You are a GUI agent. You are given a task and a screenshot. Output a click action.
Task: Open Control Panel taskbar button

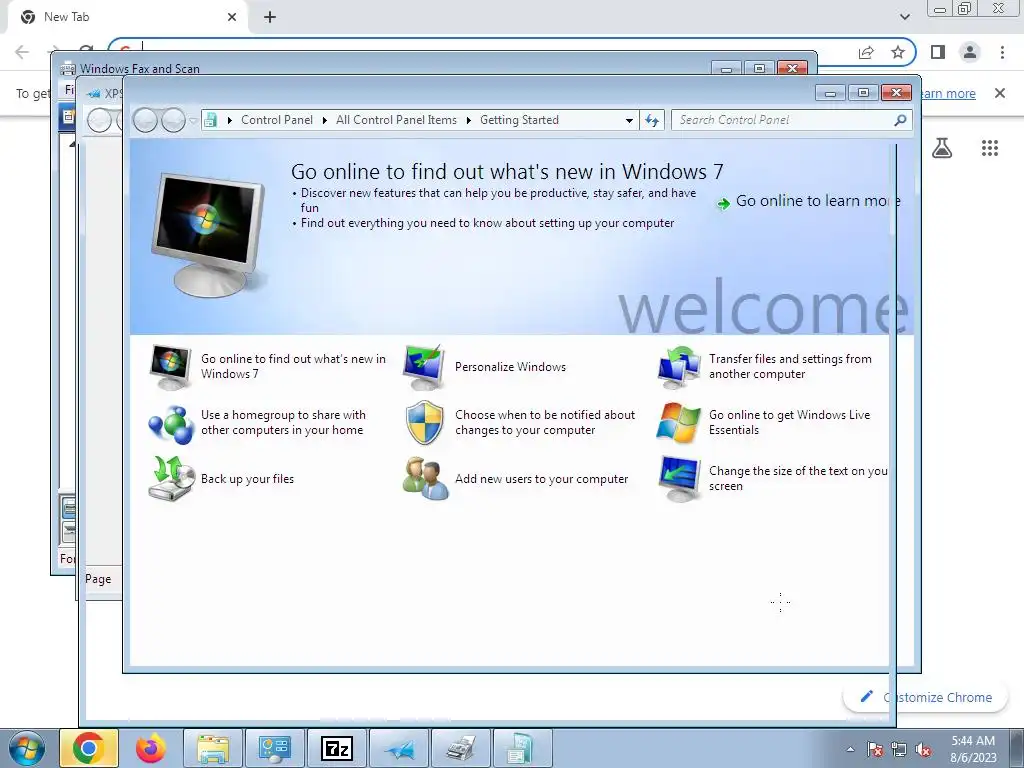[275, 748]
